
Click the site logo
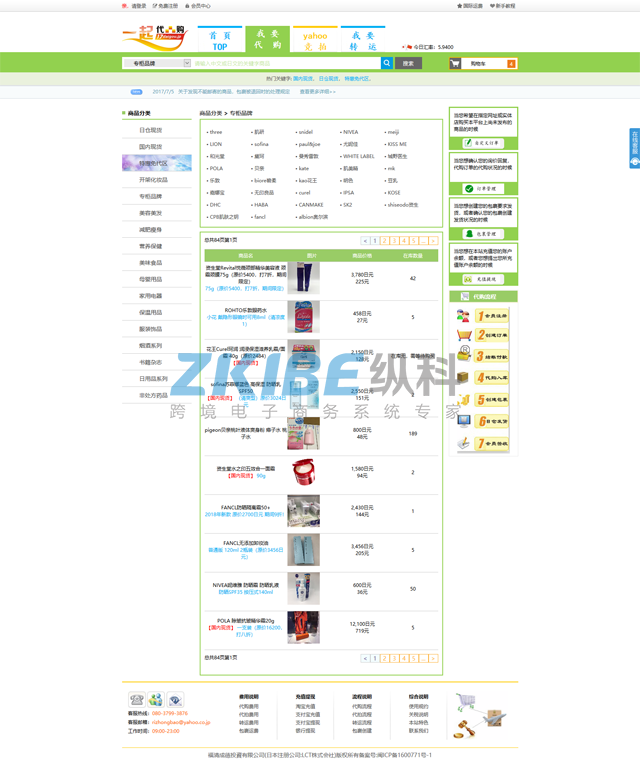click(x=155, y=37)
